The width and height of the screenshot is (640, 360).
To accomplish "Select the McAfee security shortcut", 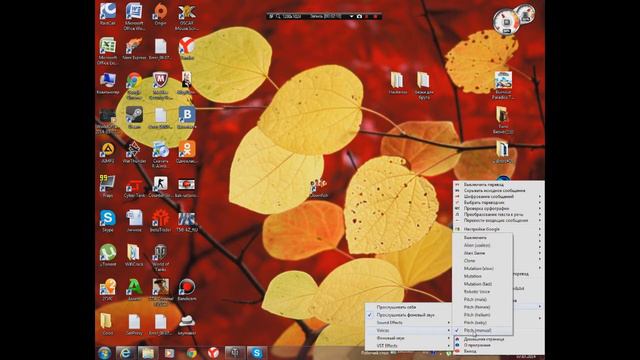I will [160, 85].
